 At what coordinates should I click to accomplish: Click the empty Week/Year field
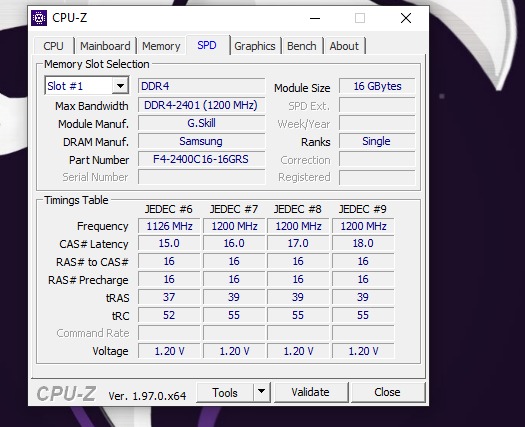point(377,123)
